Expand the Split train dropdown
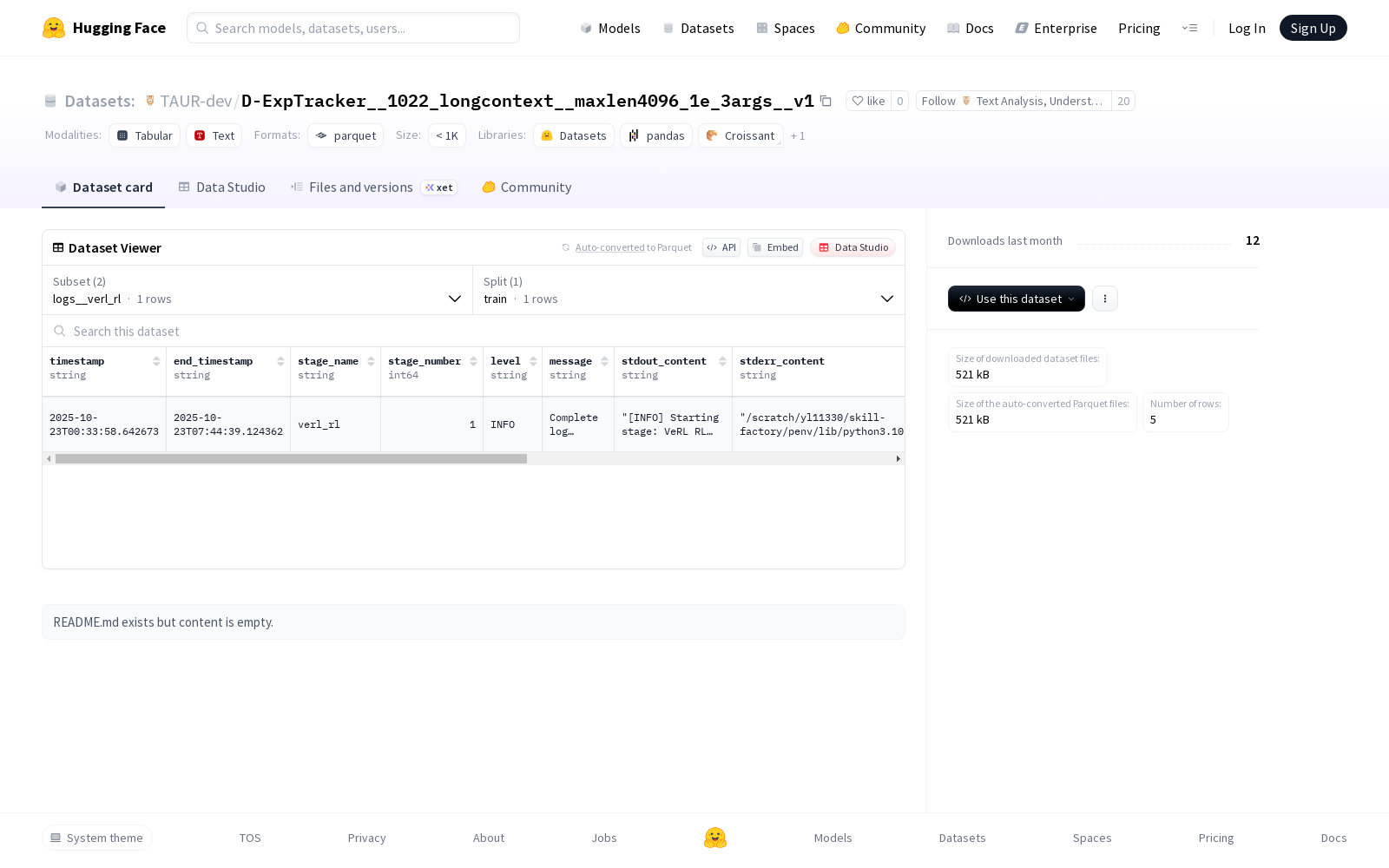 coord(688,290)
